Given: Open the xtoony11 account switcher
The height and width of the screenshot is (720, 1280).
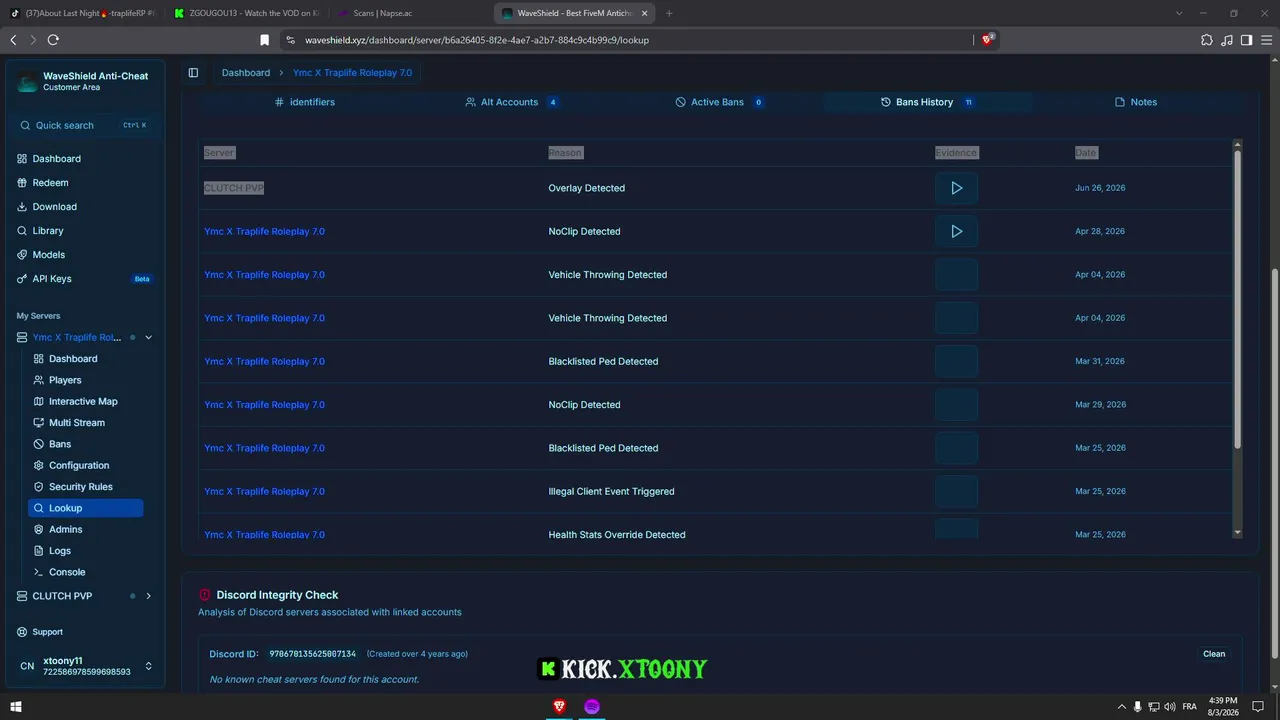Looking at the screenshot, I should 86,666.
